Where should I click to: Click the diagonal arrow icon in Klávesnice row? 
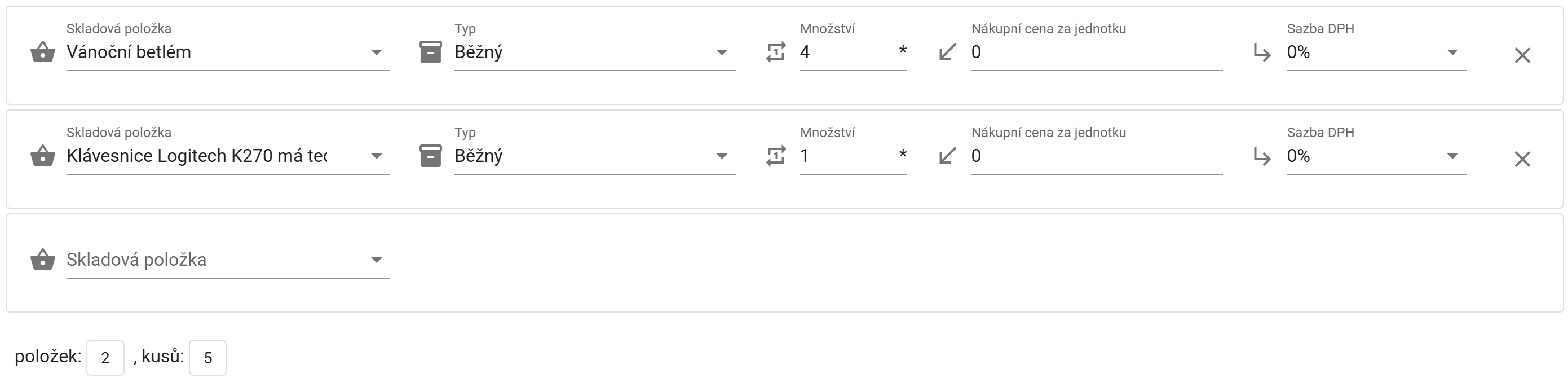947,156
